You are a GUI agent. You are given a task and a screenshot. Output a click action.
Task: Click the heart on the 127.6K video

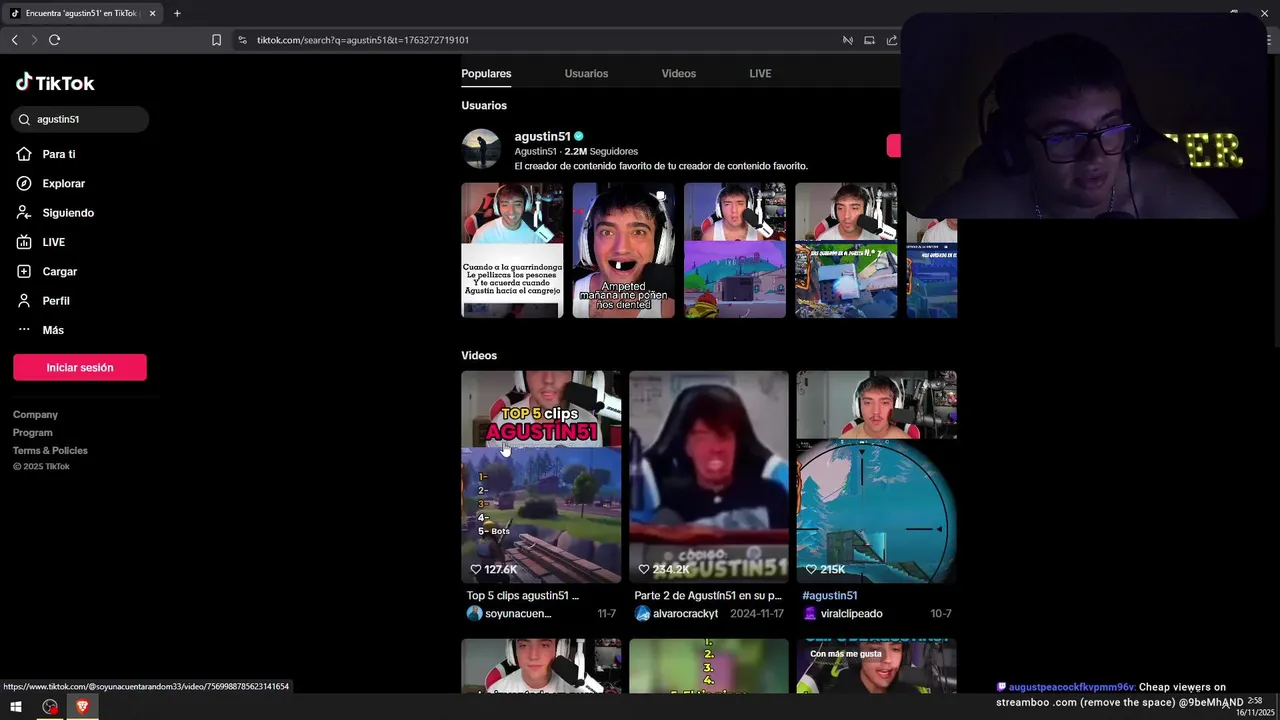(476, 569)
